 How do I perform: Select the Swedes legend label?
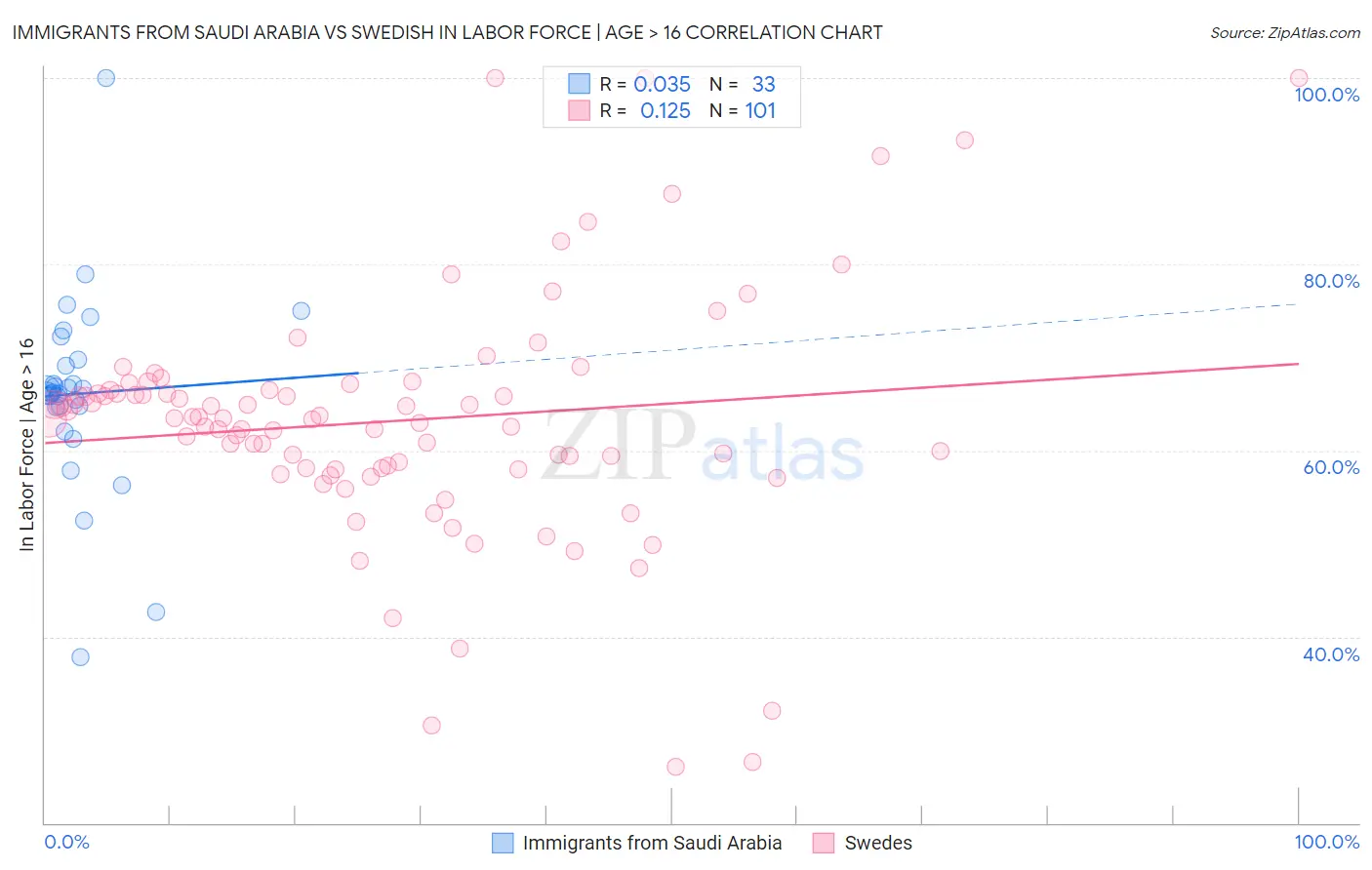pyautogui.click(x=878, y=843)
